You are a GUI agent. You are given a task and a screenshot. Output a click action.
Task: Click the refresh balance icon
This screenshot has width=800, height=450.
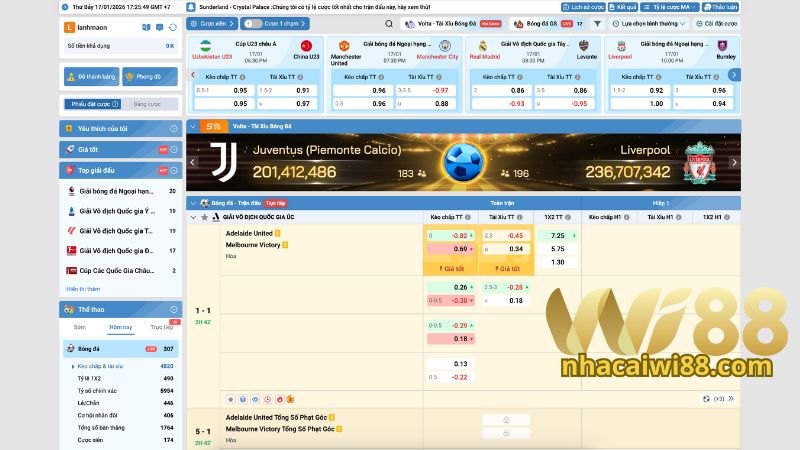tap(171, 26)
